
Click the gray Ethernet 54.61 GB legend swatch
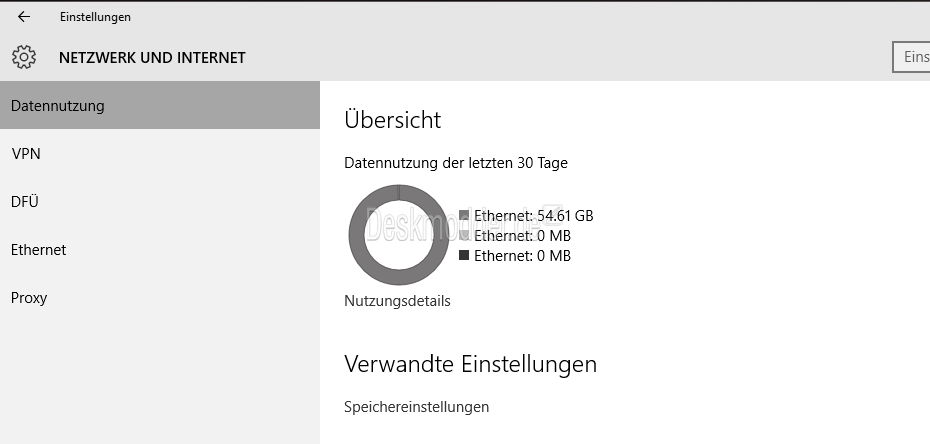point(464,216)
